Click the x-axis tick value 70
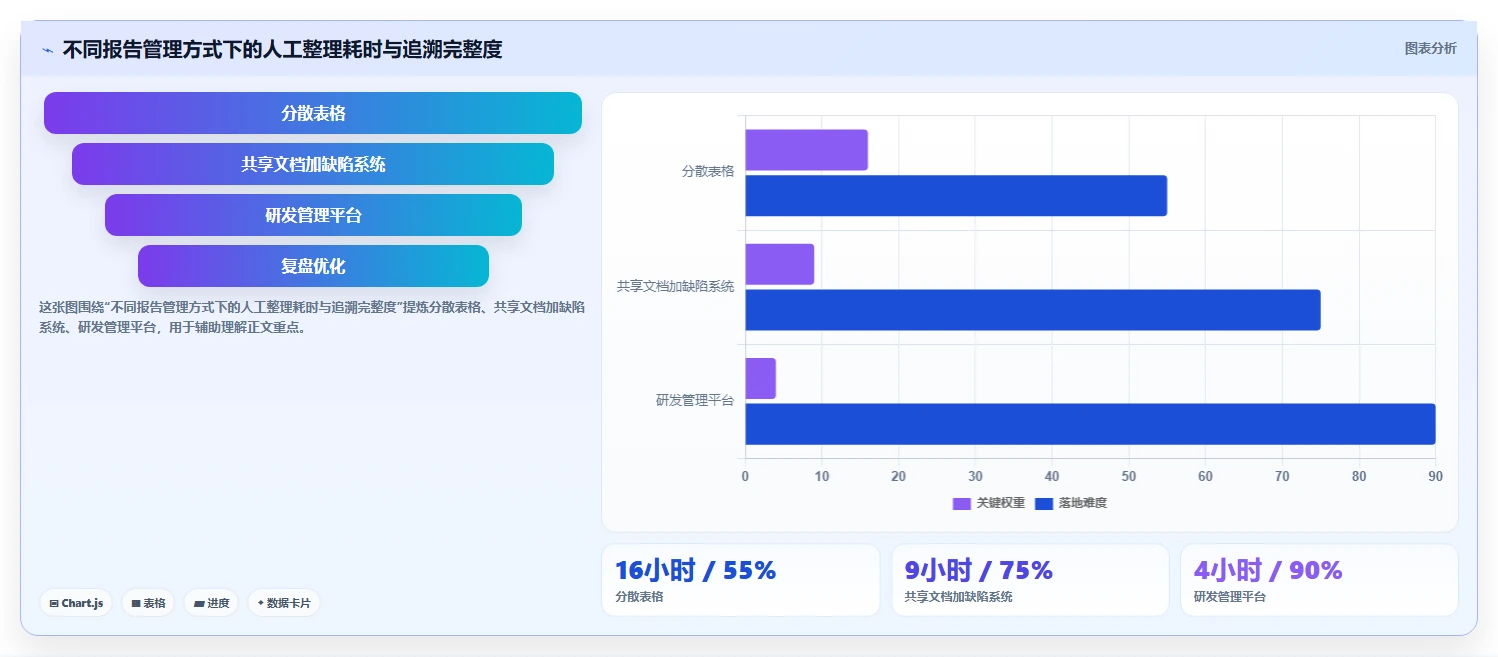This screenshot has height=657, width=1498. (x=1282, y=477)
